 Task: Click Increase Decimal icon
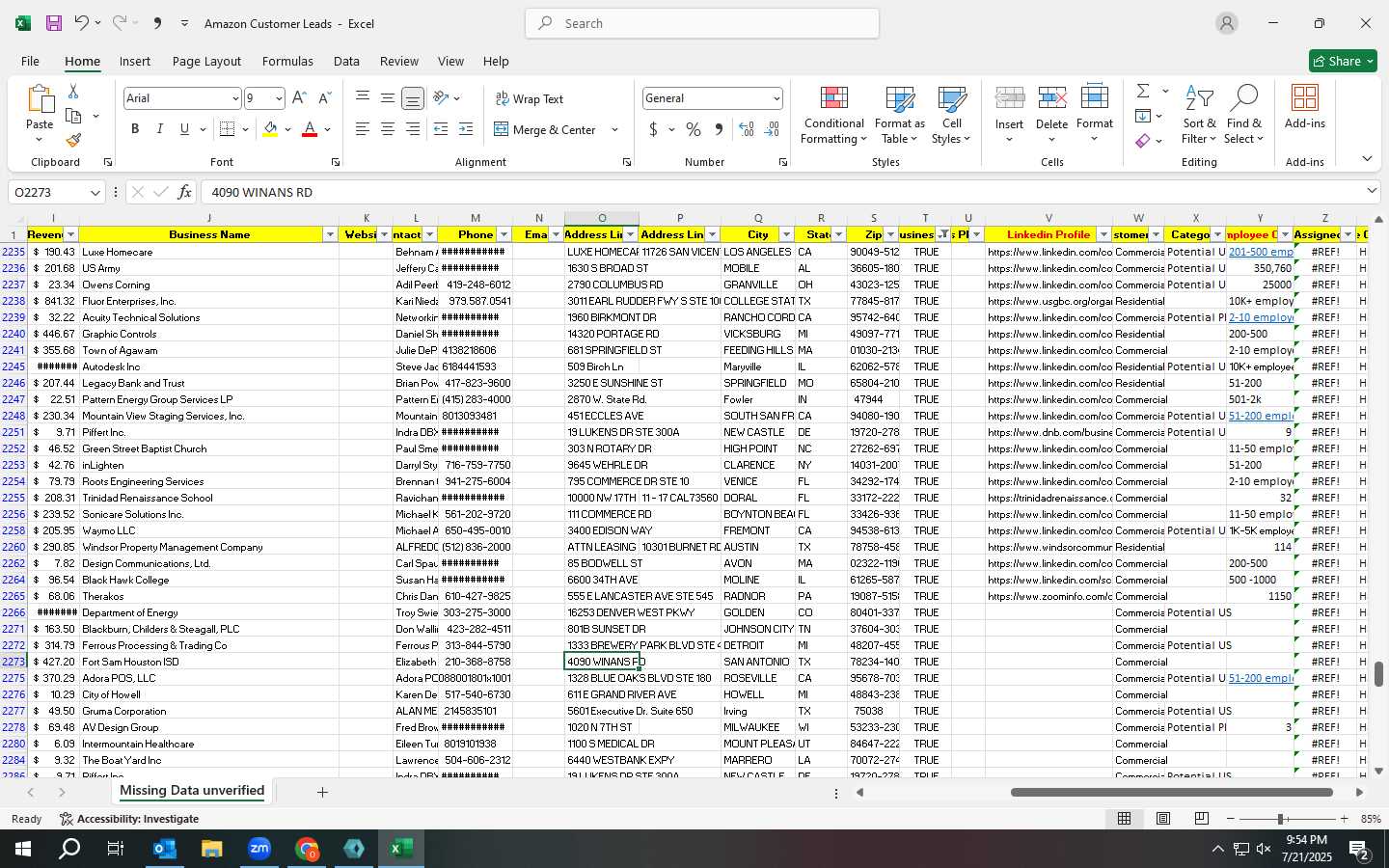tap(746, 129)
